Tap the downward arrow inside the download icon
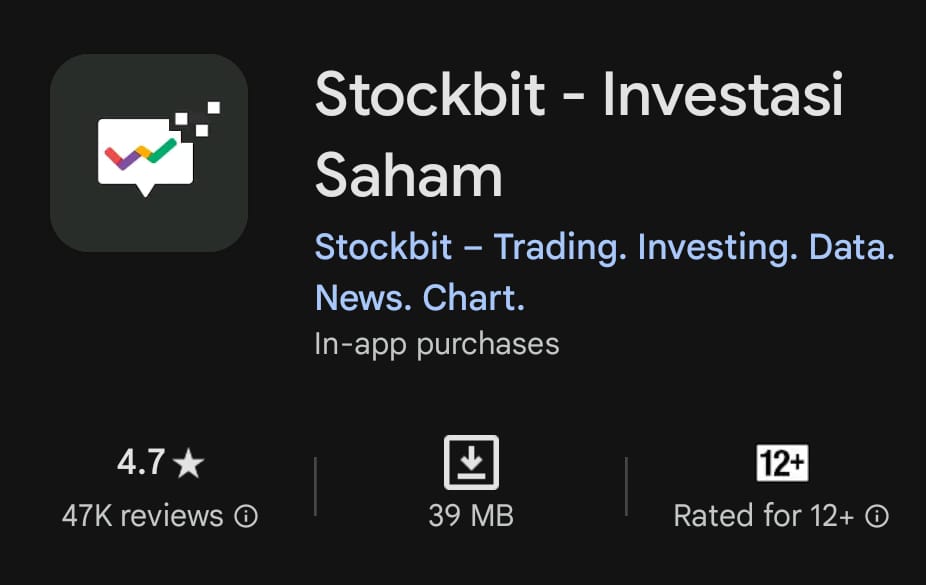Screen dimensions: 926x585 470,458
